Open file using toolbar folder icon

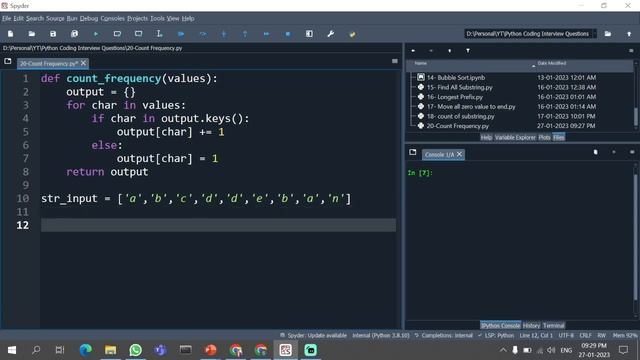point(31,34)
